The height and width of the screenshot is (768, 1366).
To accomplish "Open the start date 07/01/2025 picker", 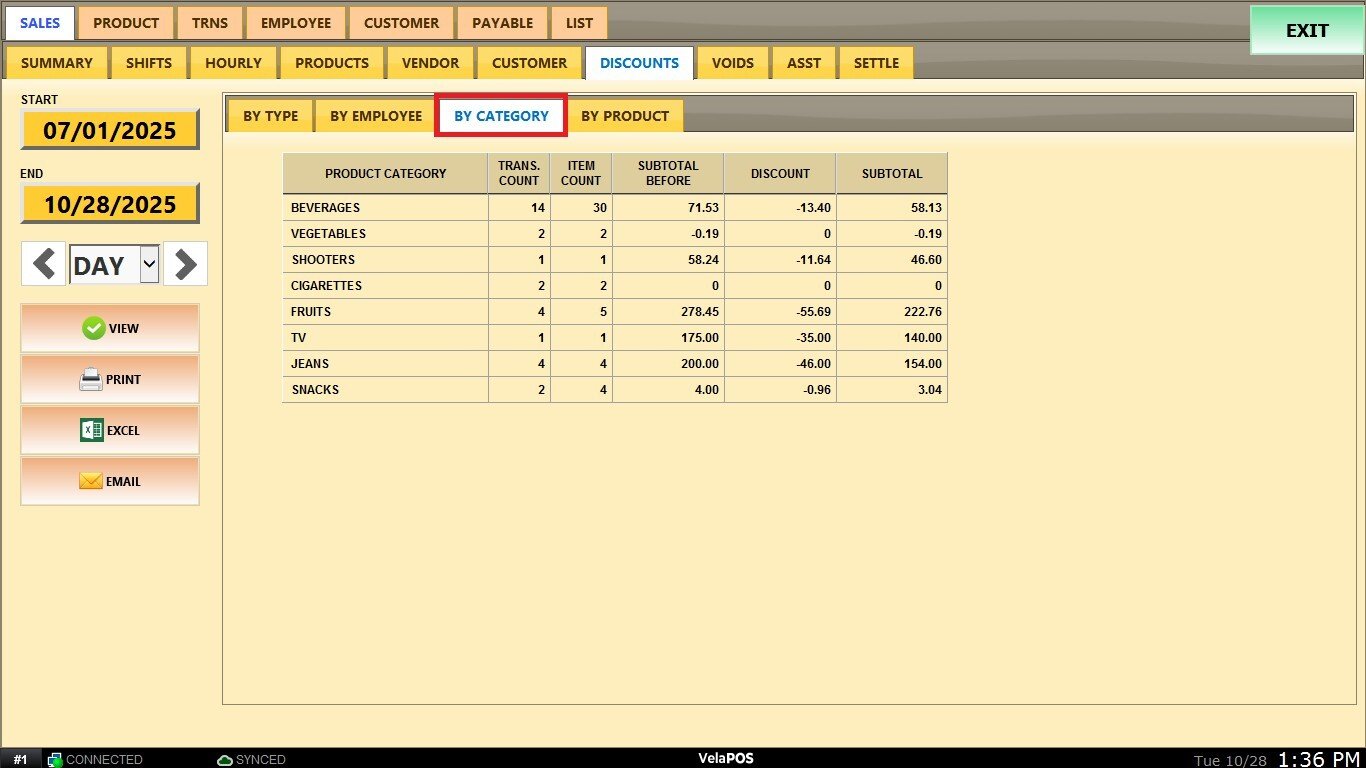I will (x=110, y=130).
